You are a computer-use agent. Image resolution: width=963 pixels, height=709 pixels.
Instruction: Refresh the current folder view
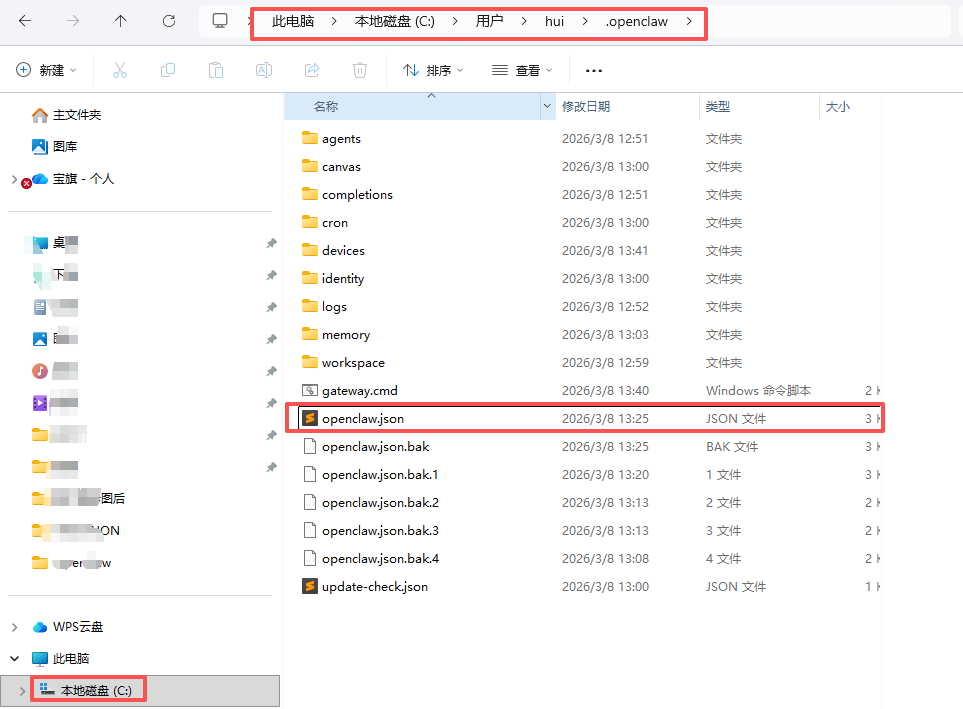coord(169,21)
